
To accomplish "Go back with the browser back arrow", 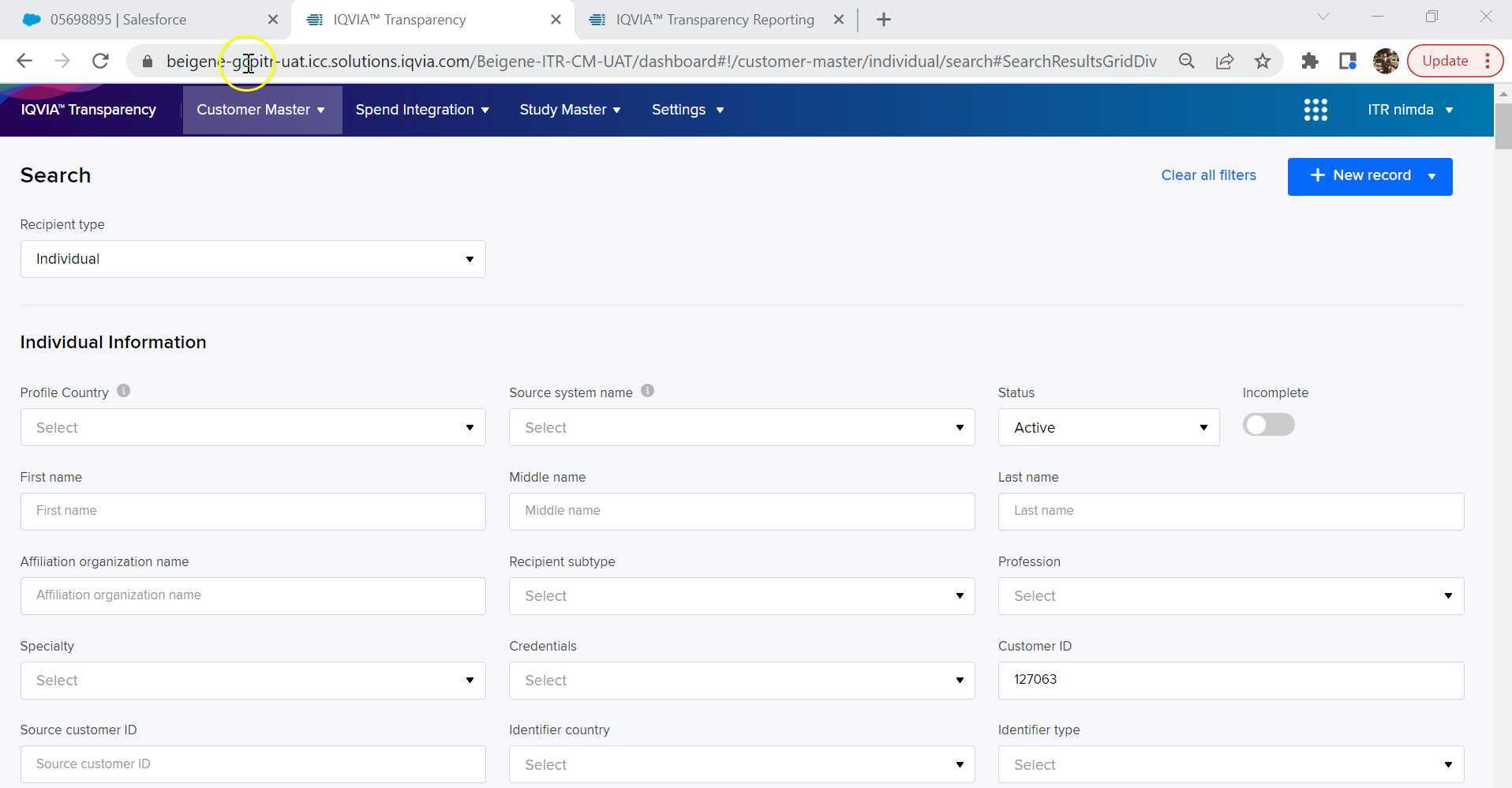I will [24, 61].
